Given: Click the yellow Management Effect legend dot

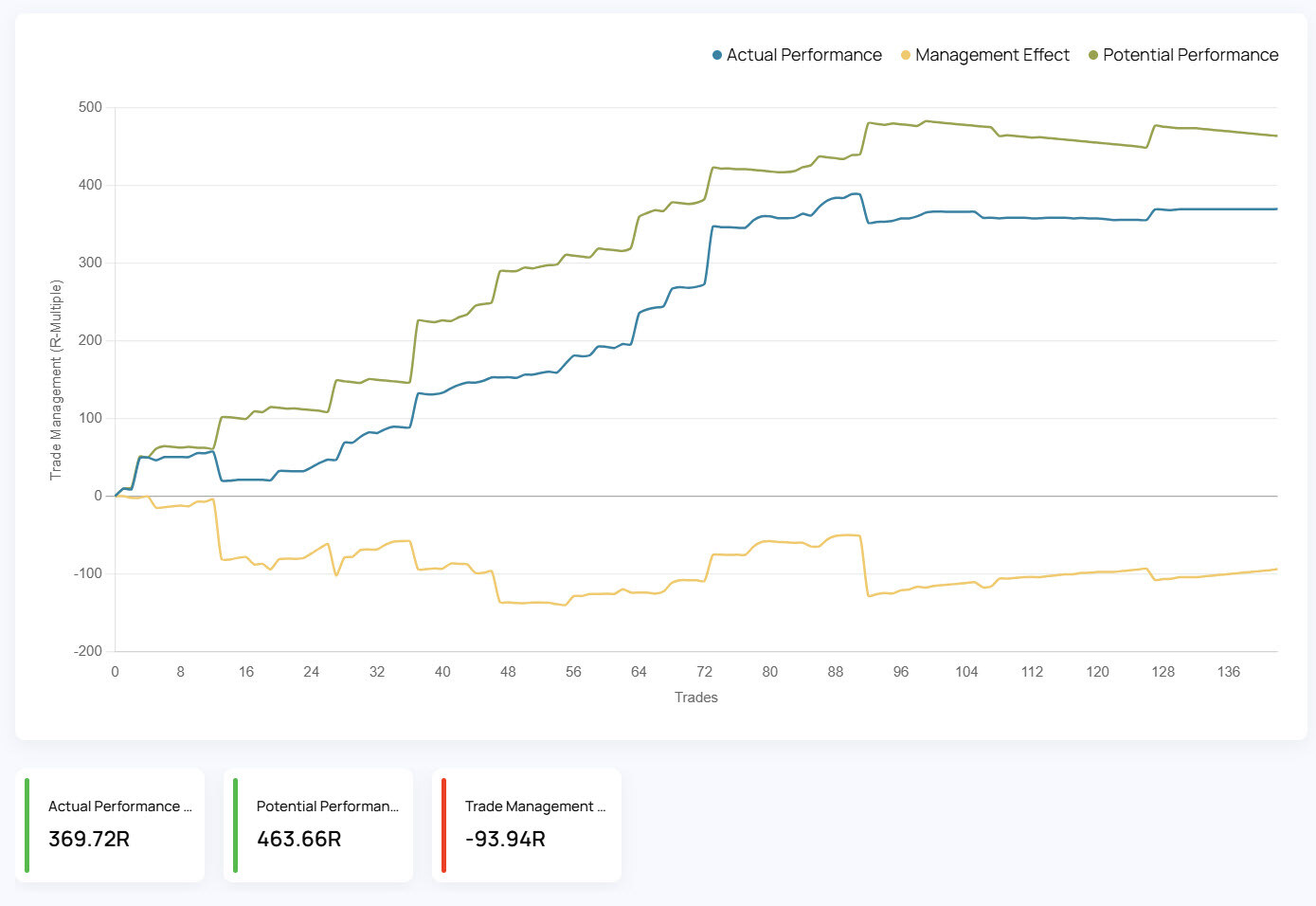Looking at the screenshot, I should pyautogui.click(x=906, y=55).
